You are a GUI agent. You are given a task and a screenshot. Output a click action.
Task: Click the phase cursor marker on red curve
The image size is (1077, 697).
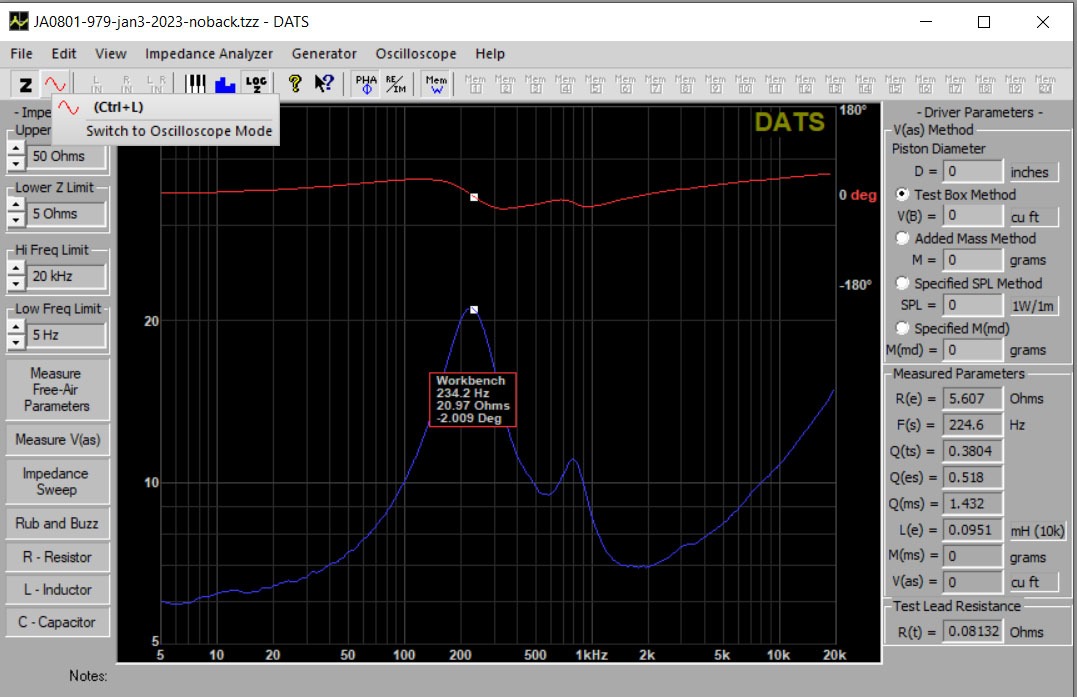point(474,197)
